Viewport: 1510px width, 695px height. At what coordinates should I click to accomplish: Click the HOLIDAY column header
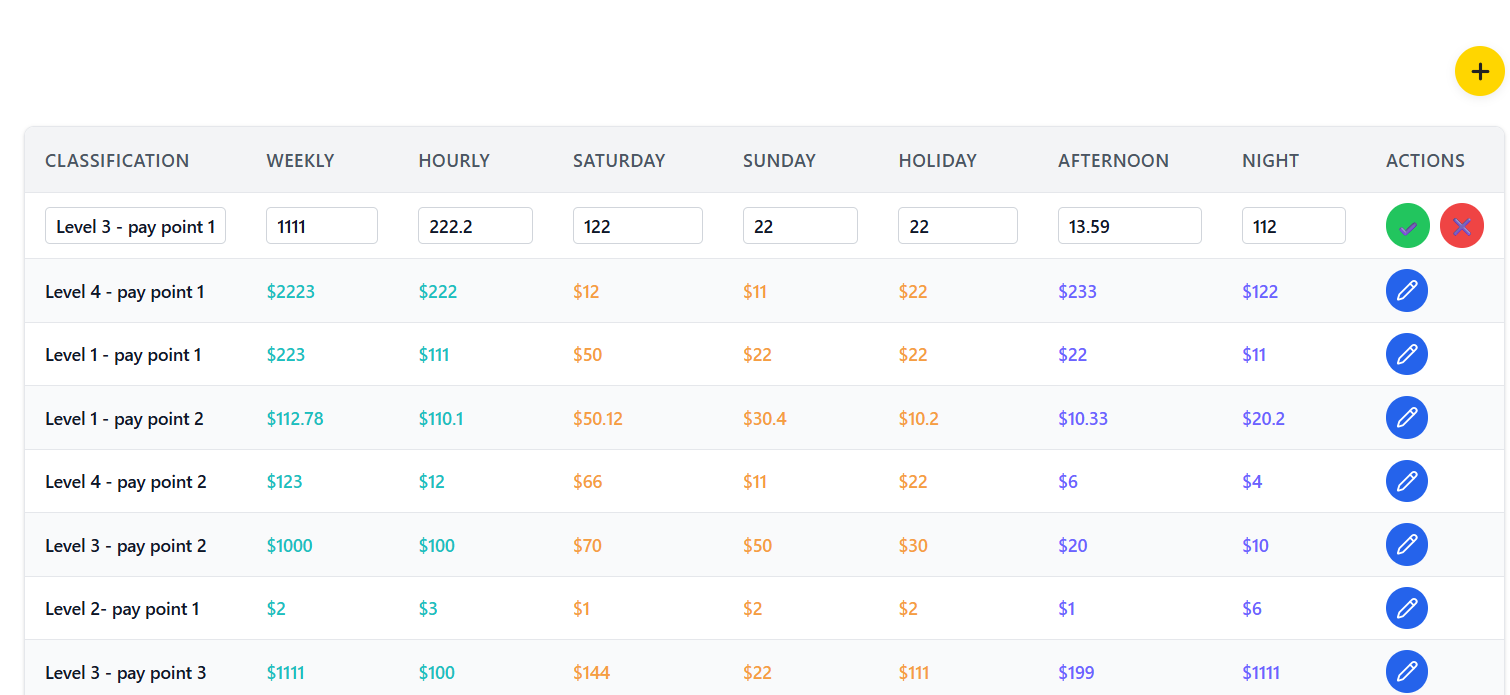(937, 160)
